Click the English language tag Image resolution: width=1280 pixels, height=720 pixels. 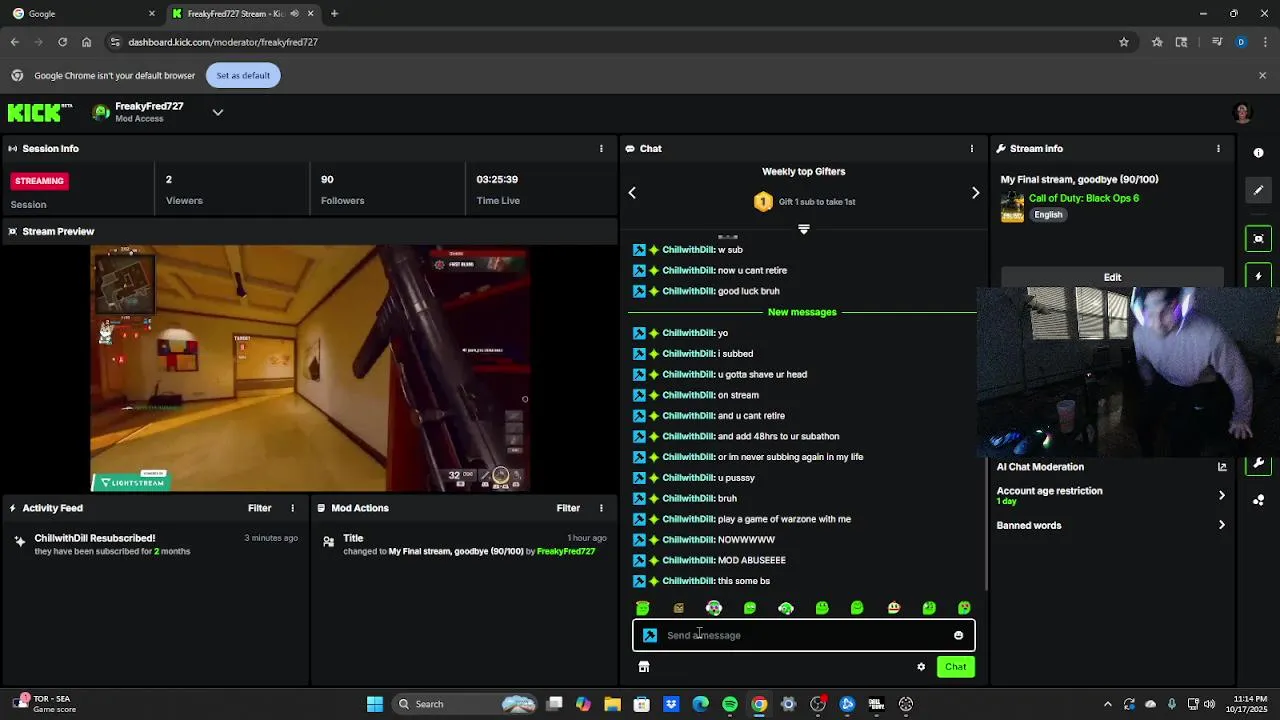[x=1048, y=214]
